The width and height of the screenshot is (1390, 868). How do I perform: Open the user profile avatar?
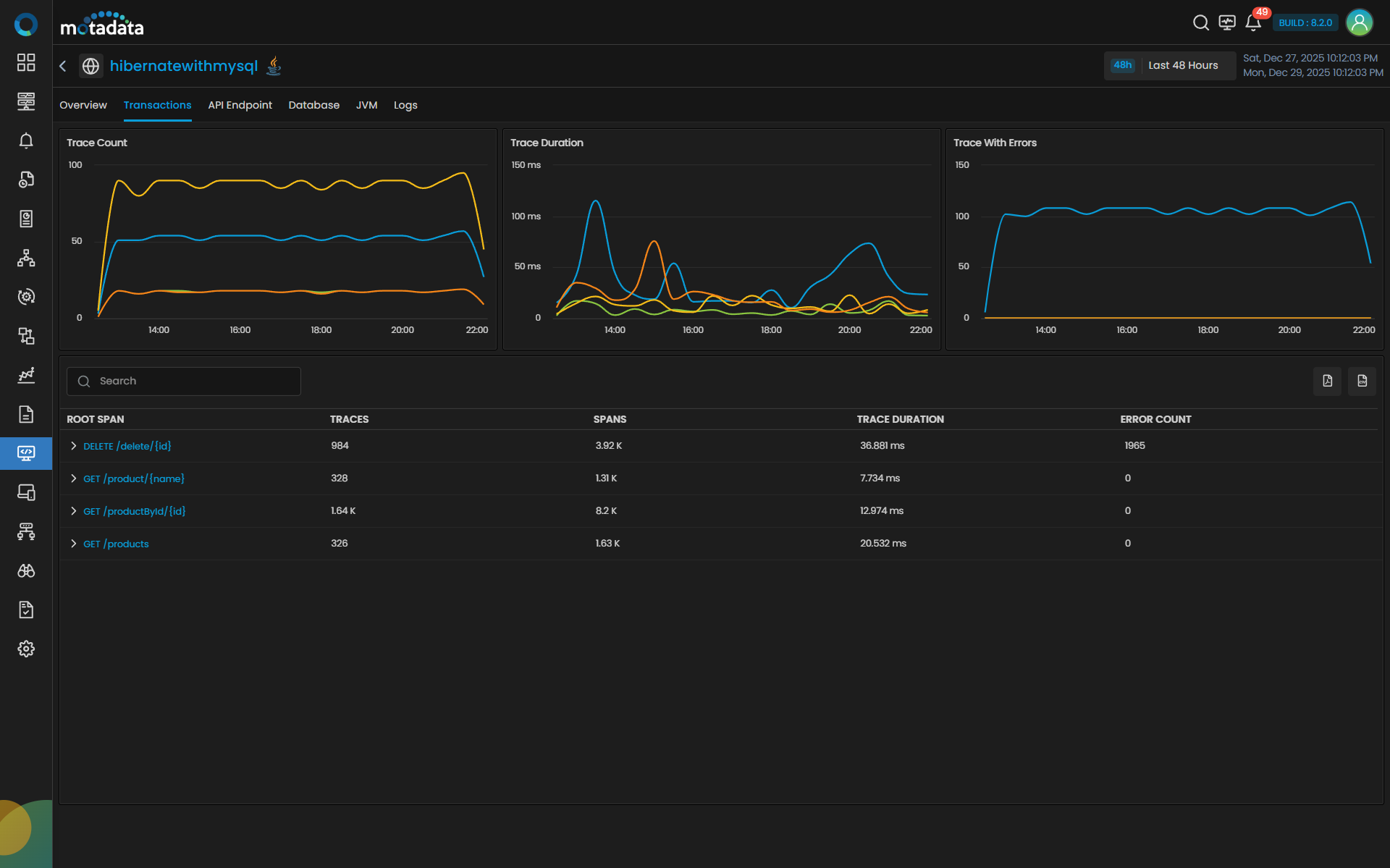(x=1359, y=23)
